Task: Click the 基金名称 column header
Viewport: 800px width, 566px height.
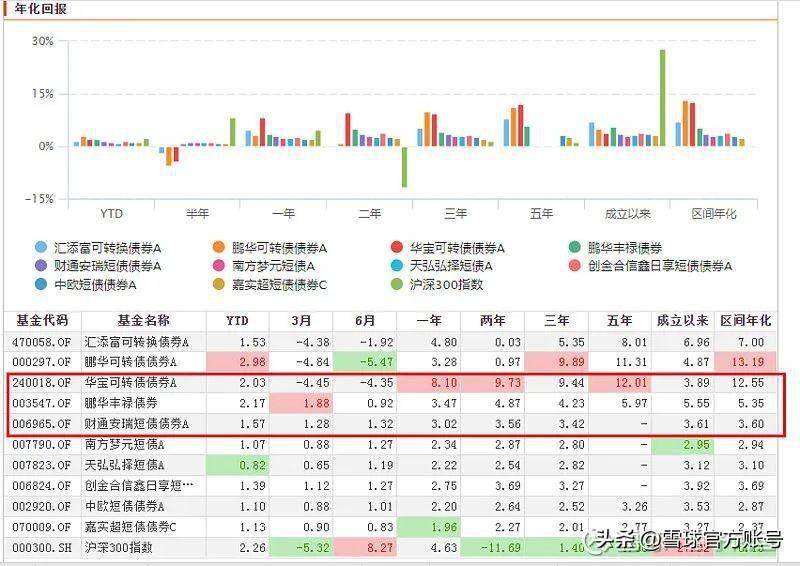Action: [143, 321]
